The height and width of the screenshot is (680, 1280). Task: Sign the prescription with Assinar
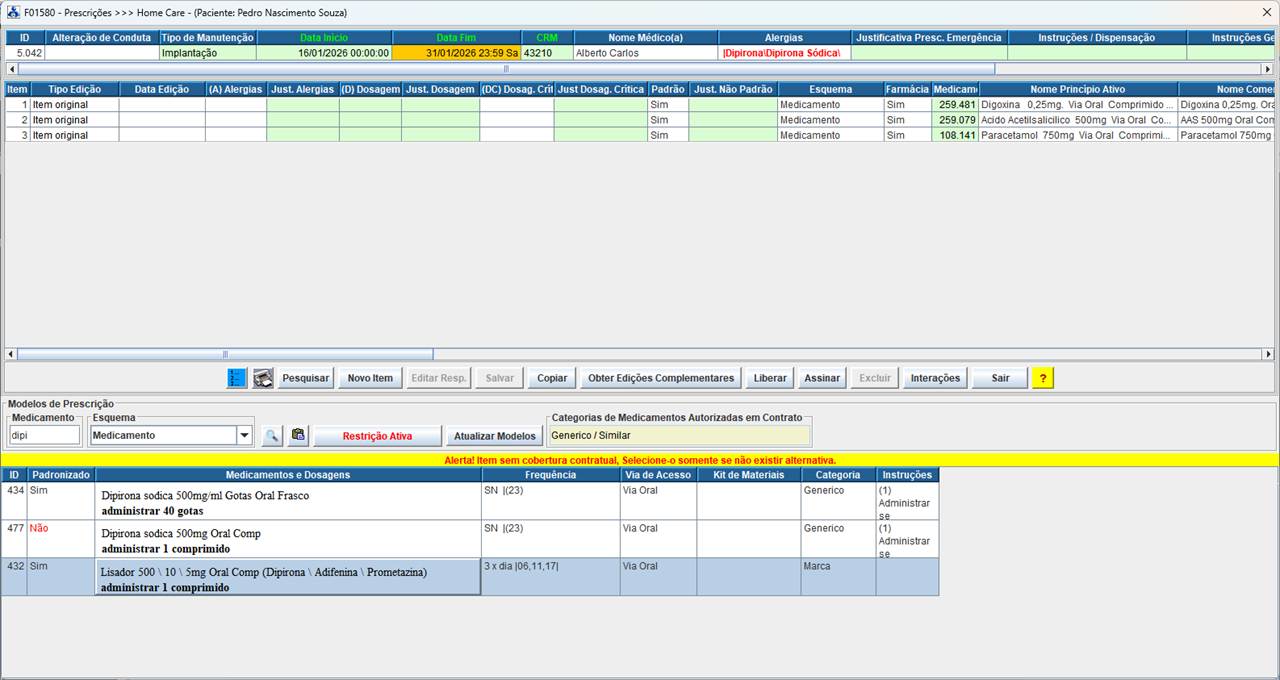click(821, 377)
